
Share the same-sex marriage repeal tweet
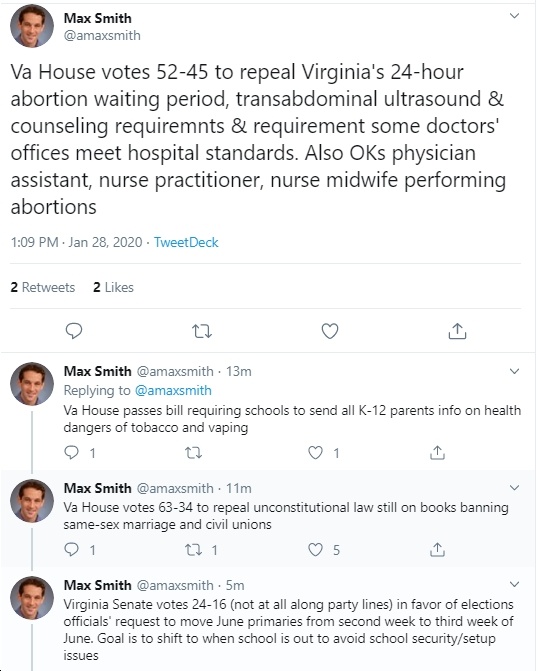click(x=437, y=549)
